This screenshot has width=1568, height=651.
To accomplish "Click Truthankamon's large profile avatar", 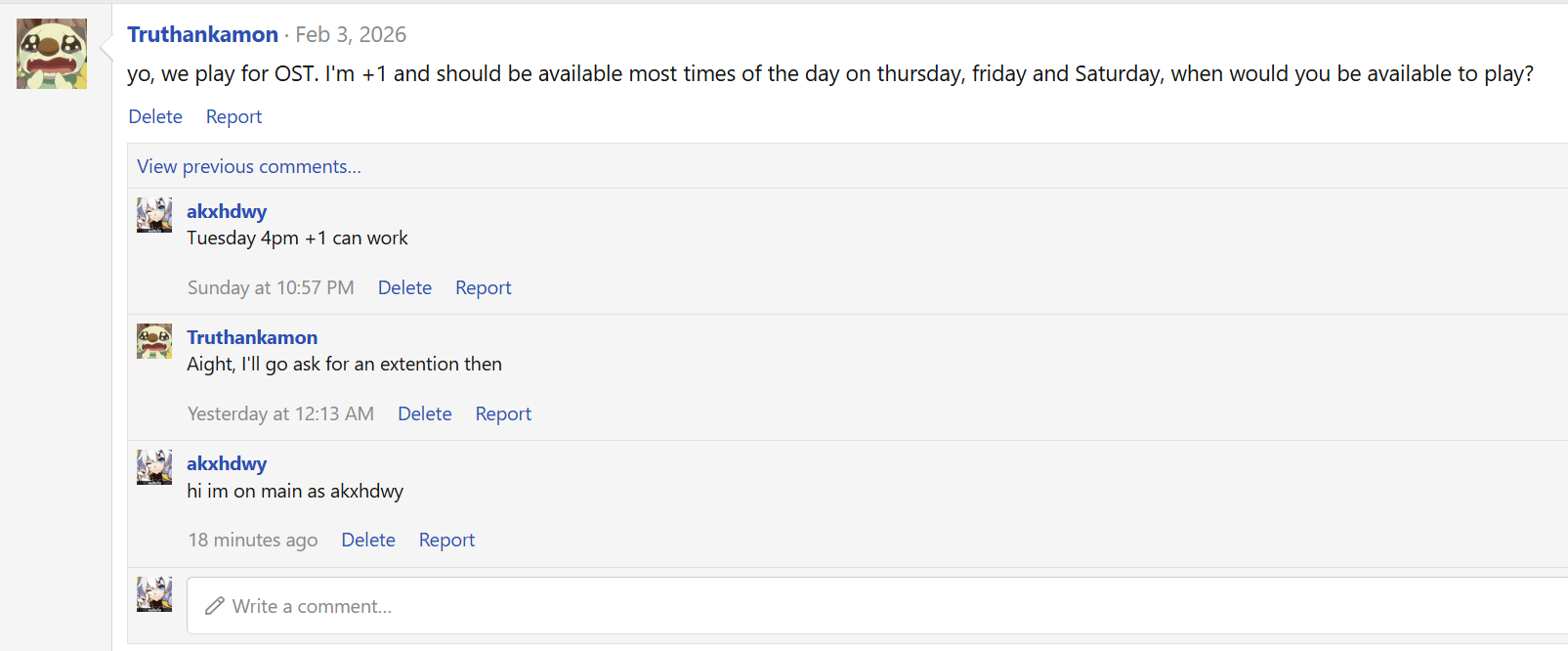I will coord(52,54).
